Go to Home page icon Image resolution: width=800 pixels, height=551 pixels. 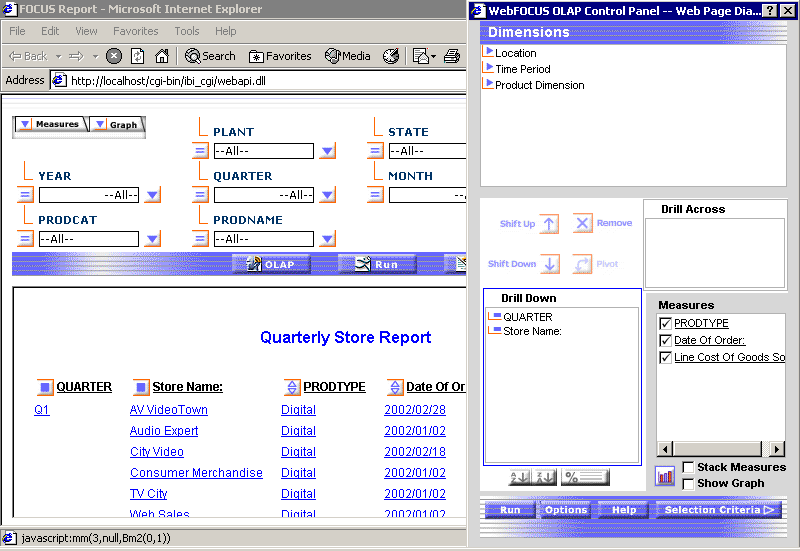coord(162,56)
